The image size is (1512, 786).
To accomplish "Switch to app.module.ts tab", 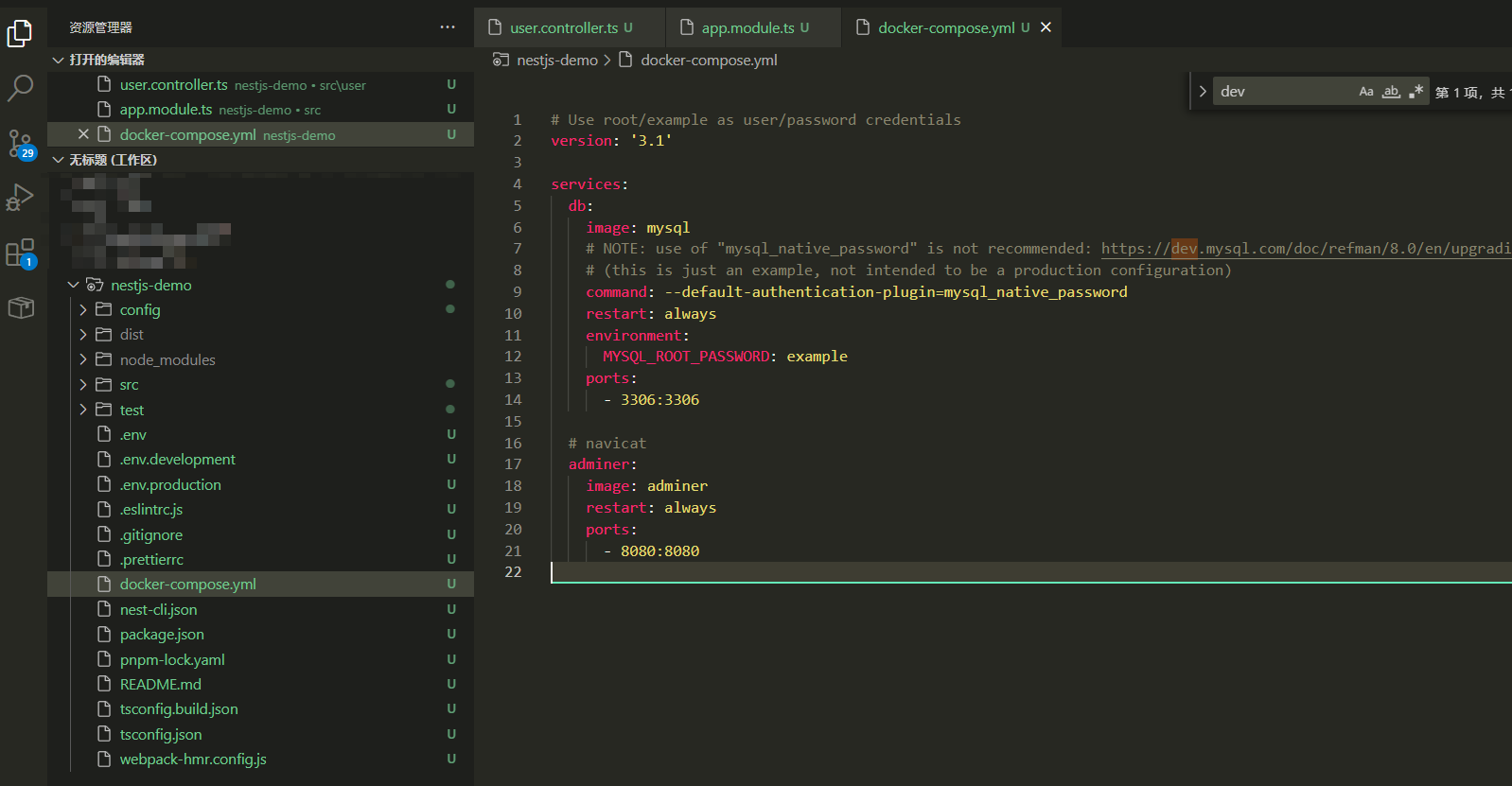I will [753, 27].
